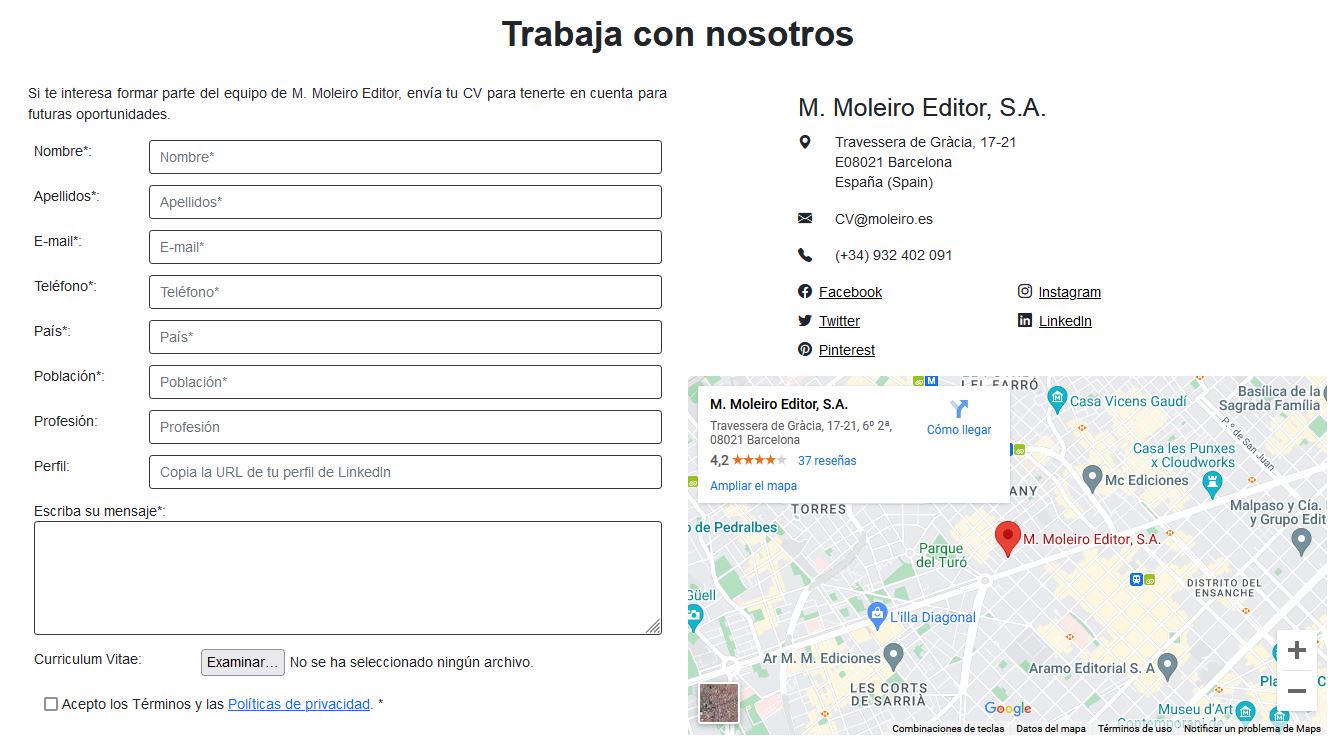This screenshot has height=747, width=1338.
Task: Select the red M. Moleiro marker on the map
Action: 1007,537
